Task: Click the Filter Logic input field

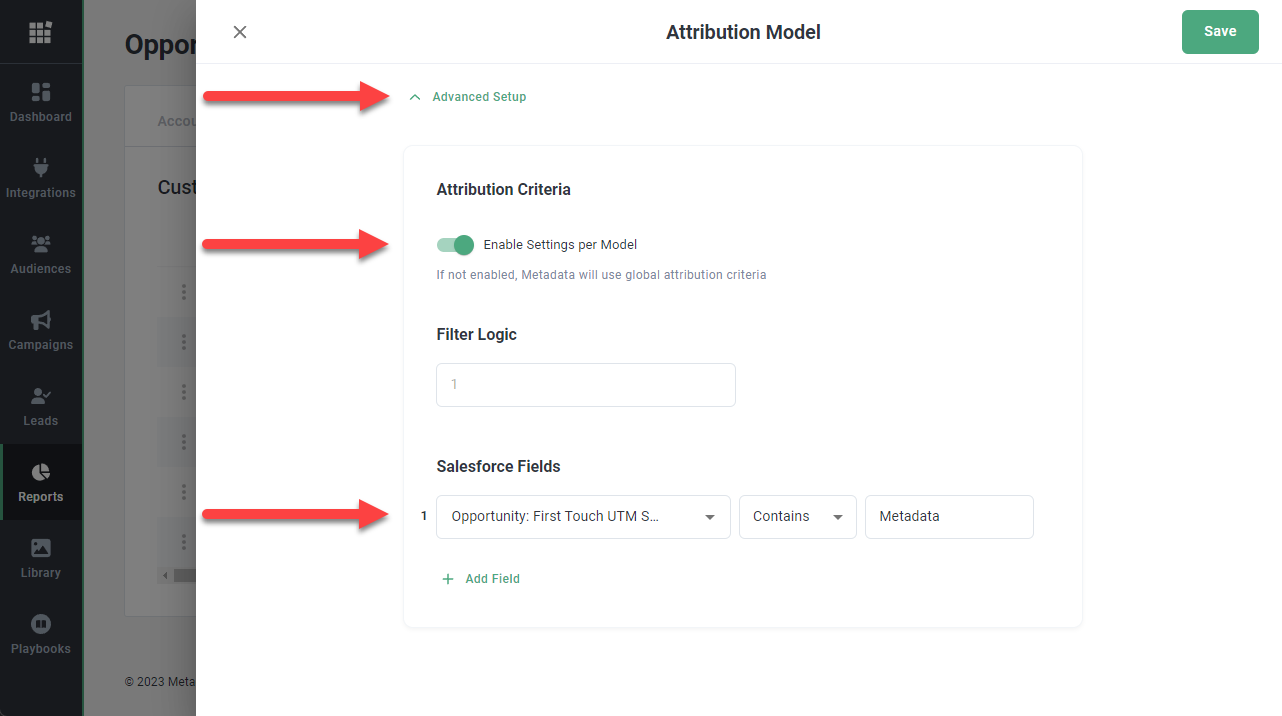Action: [585, 385]
